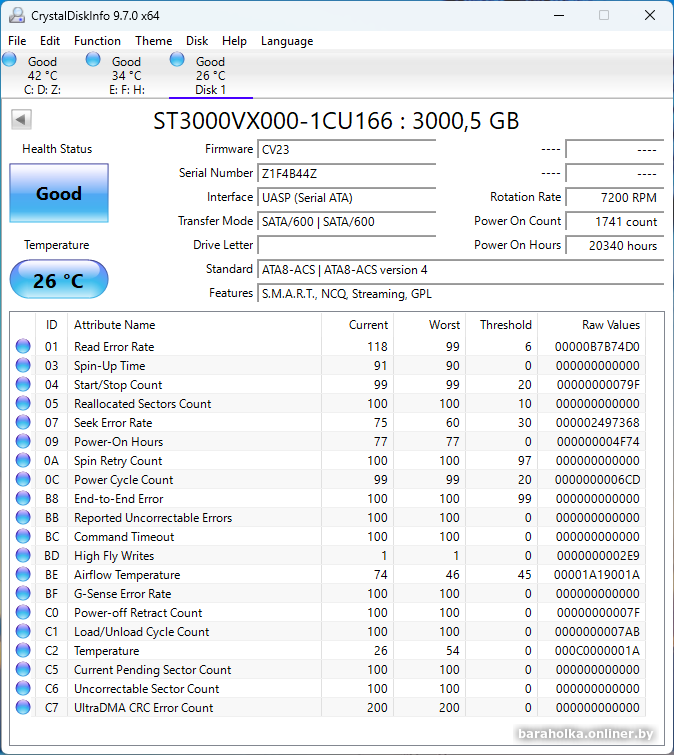Click the status orb for Reported Uncorrectable Errors
The width and height of the screenshot is (674, 755).
[23, 517]
